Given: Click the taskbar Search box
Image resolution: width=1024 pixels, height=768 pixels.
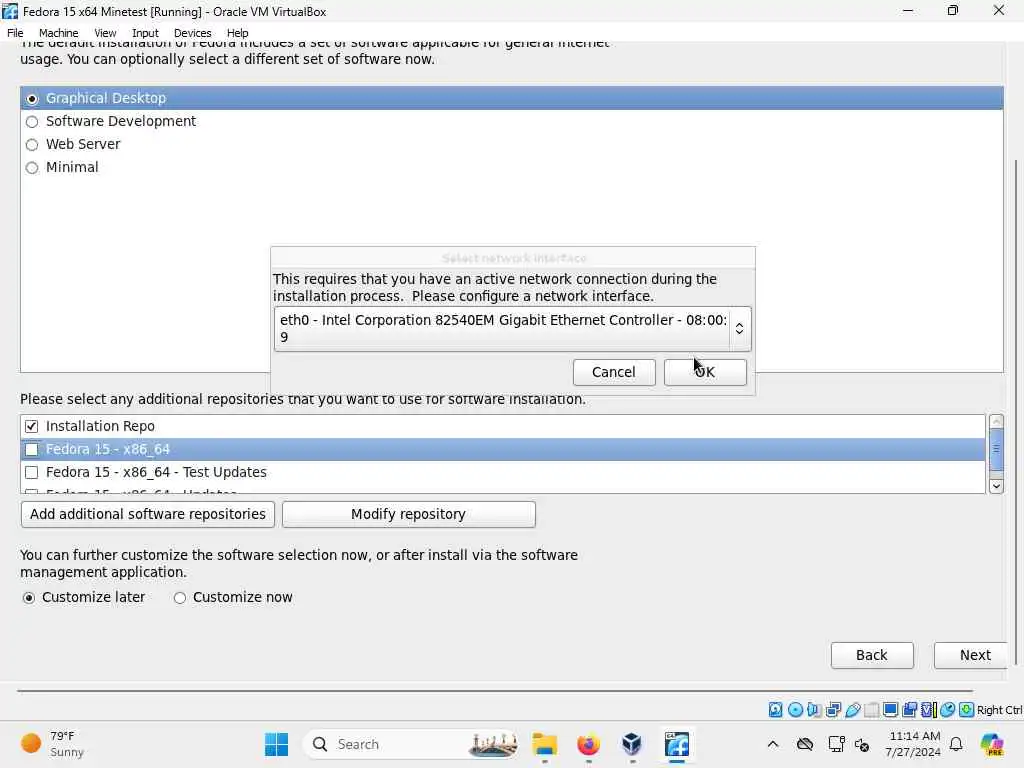Looking at the screenshot, I should click(x=411, y=744).
